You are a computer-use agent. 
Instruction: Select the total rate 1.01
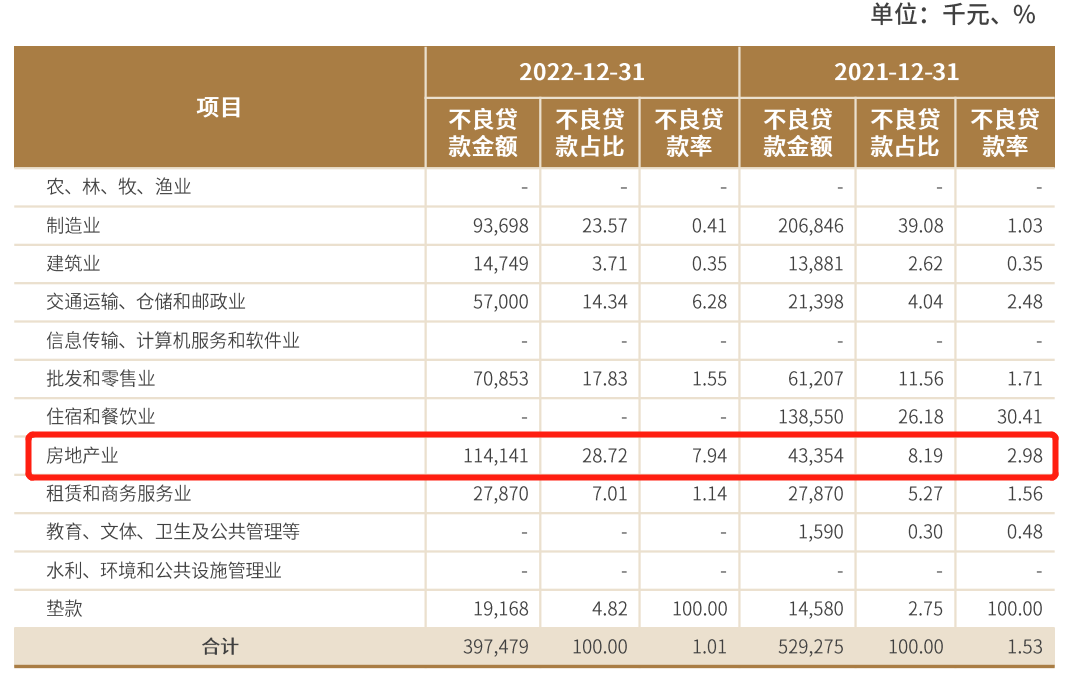(x=709, y=647)
